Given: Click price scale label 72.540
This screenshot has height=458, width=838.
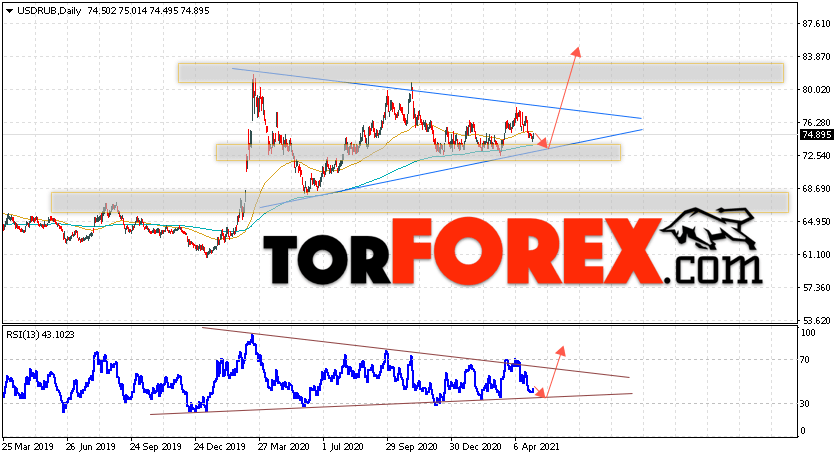Looking at the screenshot, I should (x=816, y=156).
